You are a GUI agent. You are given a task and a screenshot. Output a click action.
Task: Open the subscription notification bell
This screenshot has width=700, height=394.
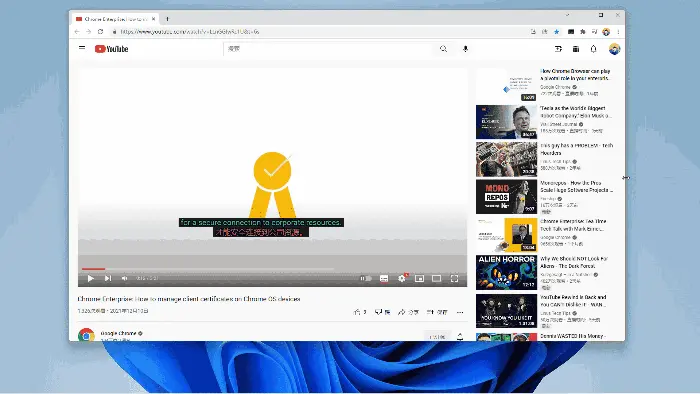460,337
